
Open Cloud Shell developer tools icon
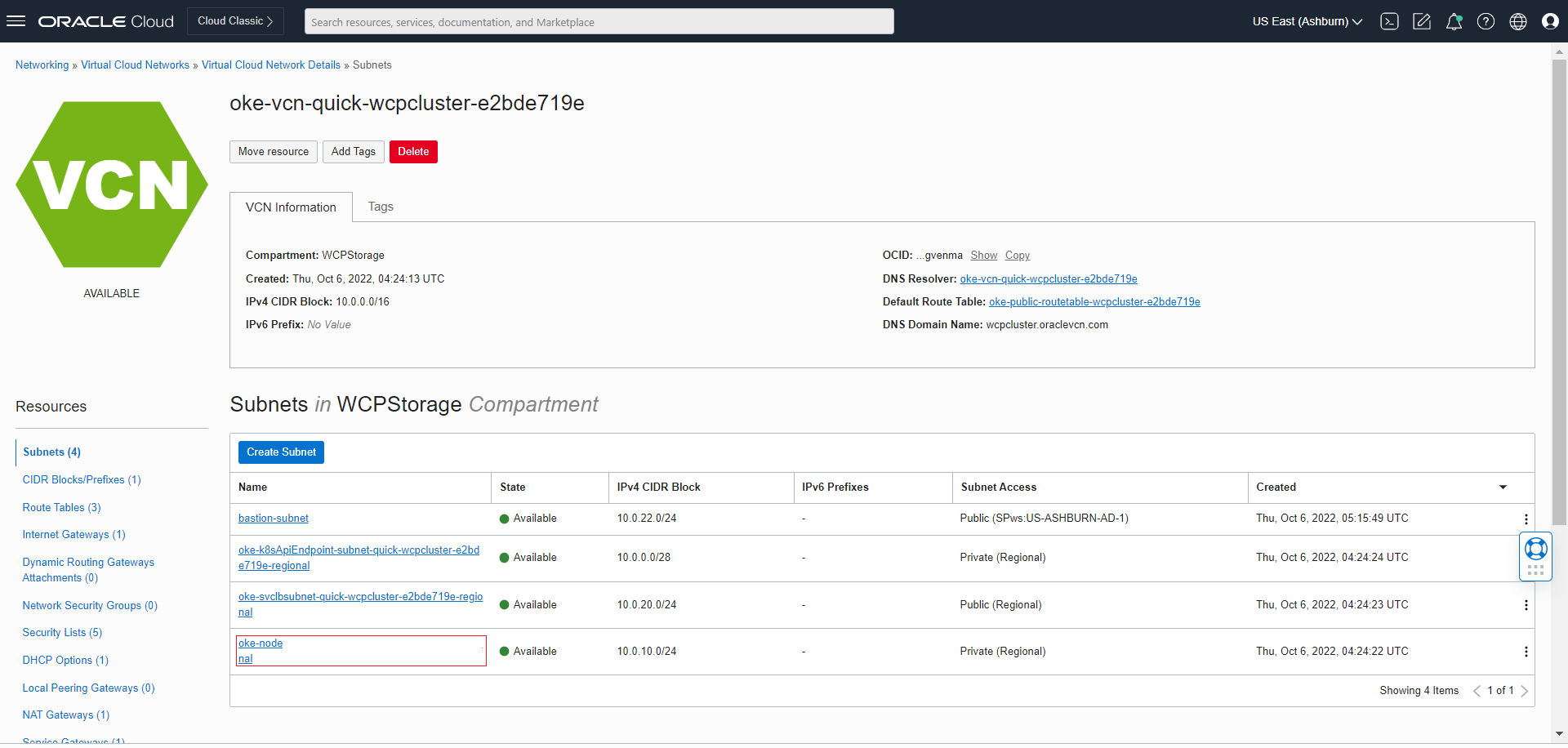click(x=1389, y=21)
